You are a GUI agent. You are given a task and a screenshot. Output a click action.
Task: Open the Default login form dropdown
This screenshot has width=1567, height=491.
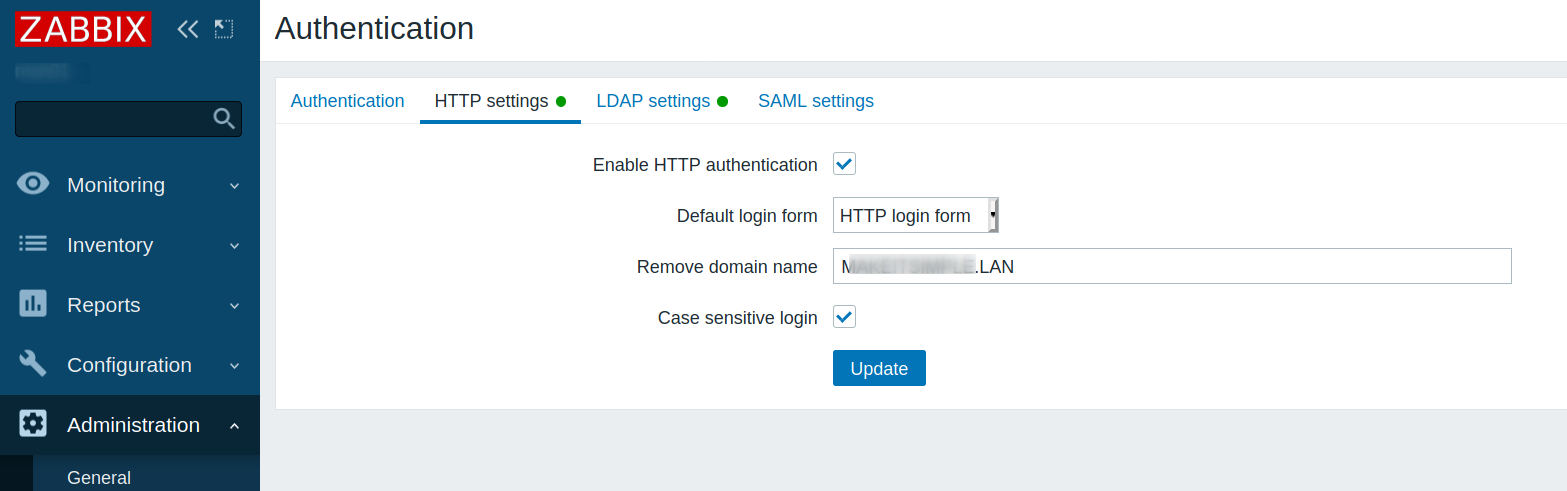tap(915, 215)
